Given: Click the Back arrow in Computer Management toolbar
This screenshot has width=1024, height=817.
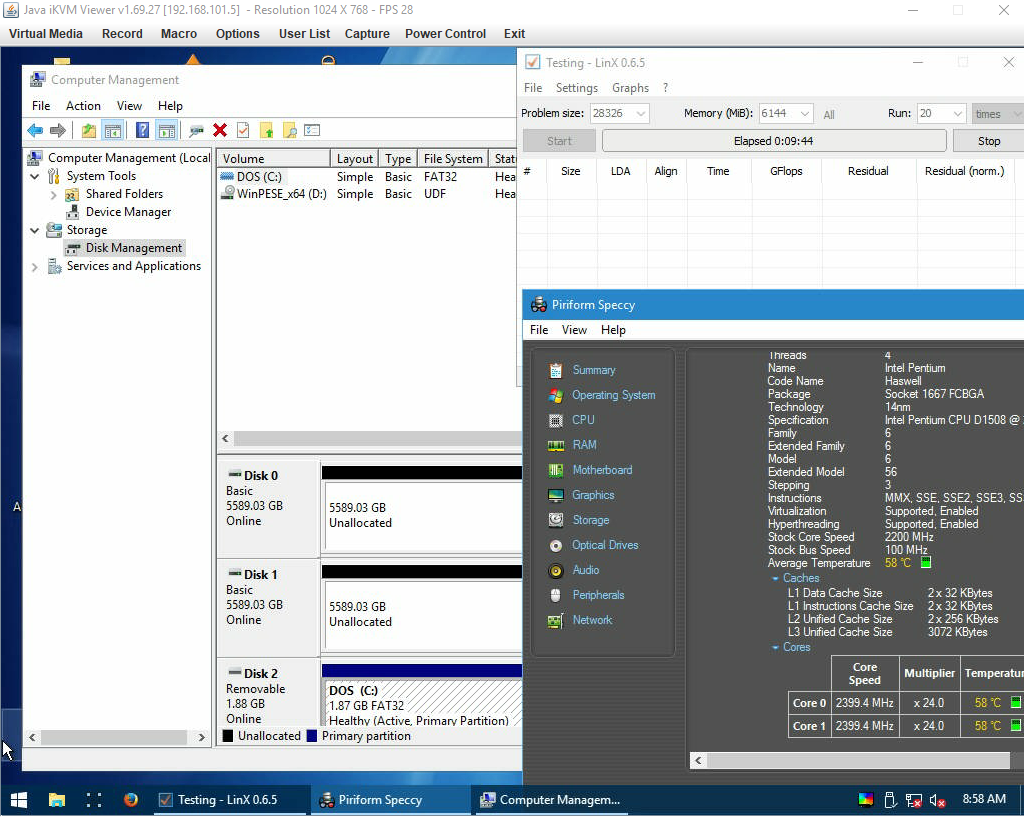Looking at the screenshot, I should [x=35, y=131].
